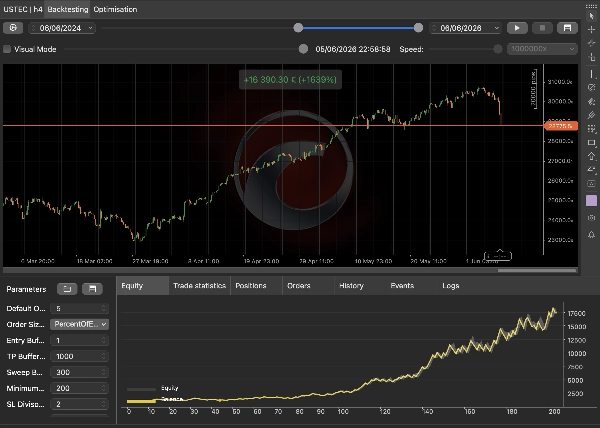
Task: Open the Speed 1000000x dropdown
Action: pyautogui.click(x=542, y=49)
